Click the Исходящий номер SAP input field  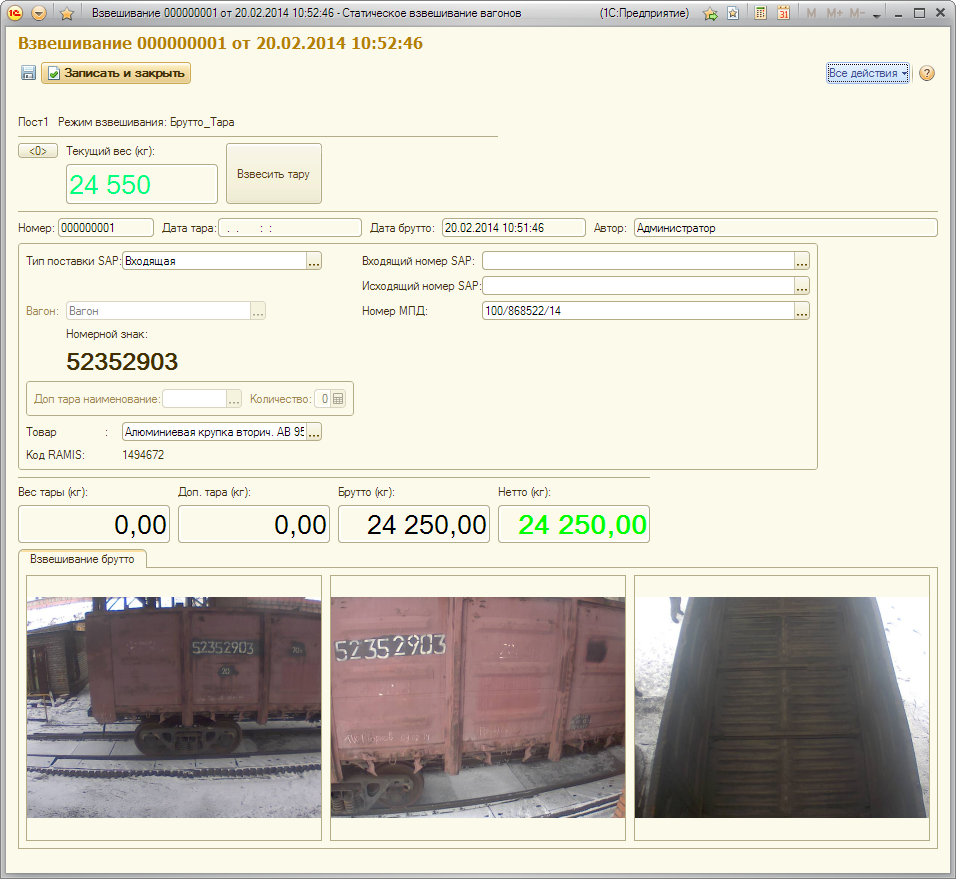coord(638,286)
